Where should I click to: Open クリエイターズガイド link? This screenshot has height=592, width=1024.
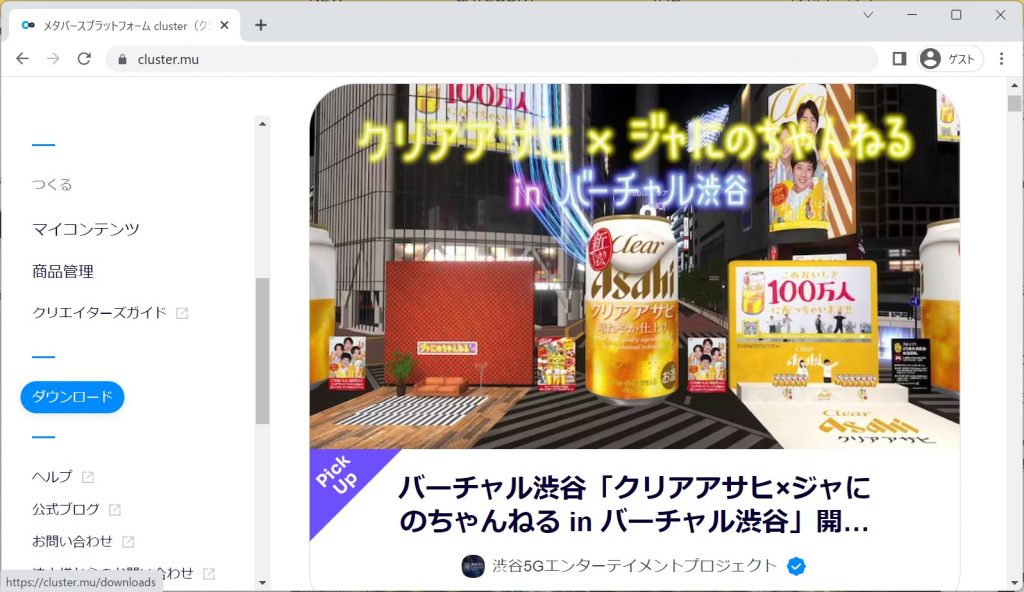point(99,312)
